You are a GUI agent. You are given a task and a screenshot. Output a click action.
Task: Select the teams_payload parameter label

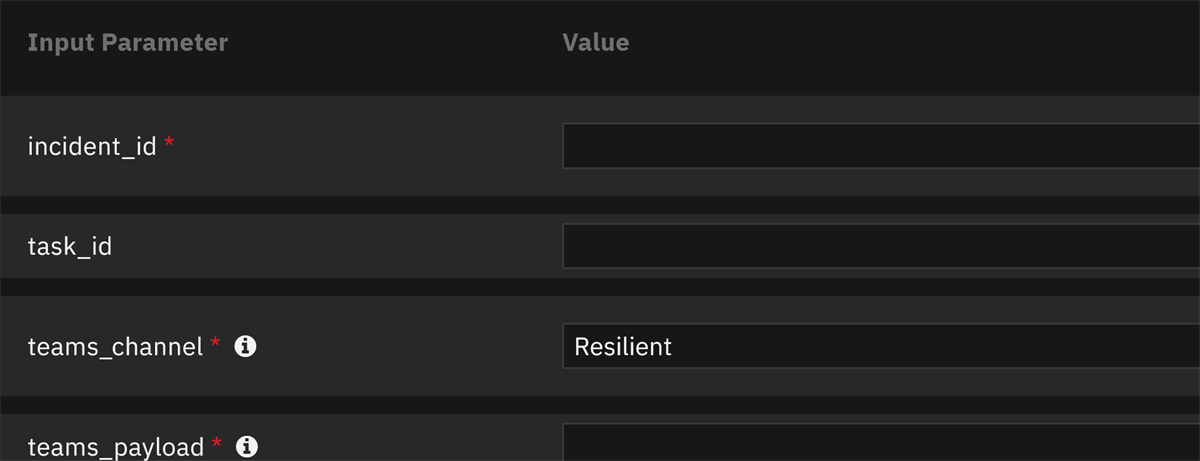[x=116, y=447]
